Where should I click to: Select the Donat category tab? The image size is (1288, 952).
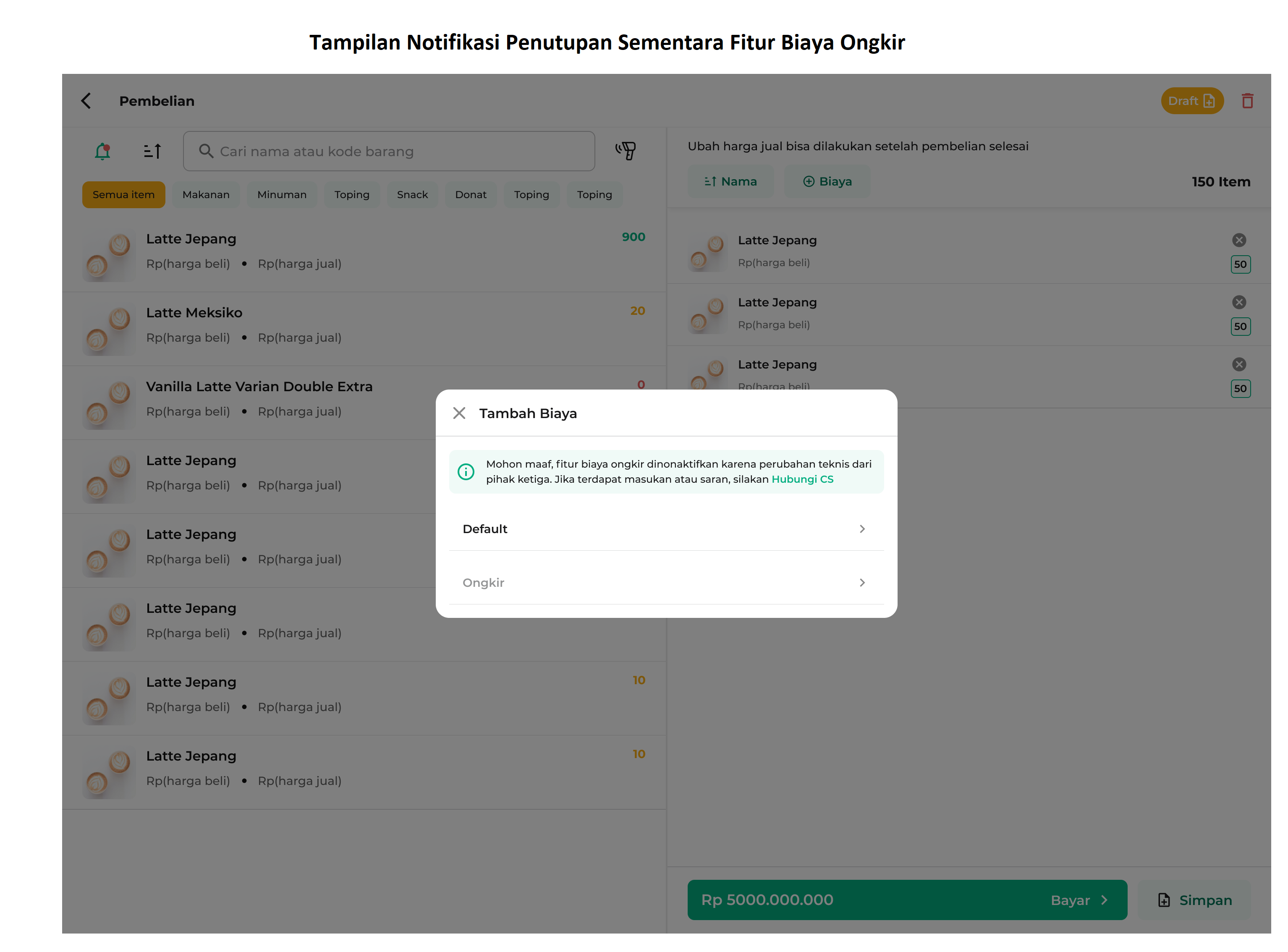pyautogui.click(x=470, y=195)
